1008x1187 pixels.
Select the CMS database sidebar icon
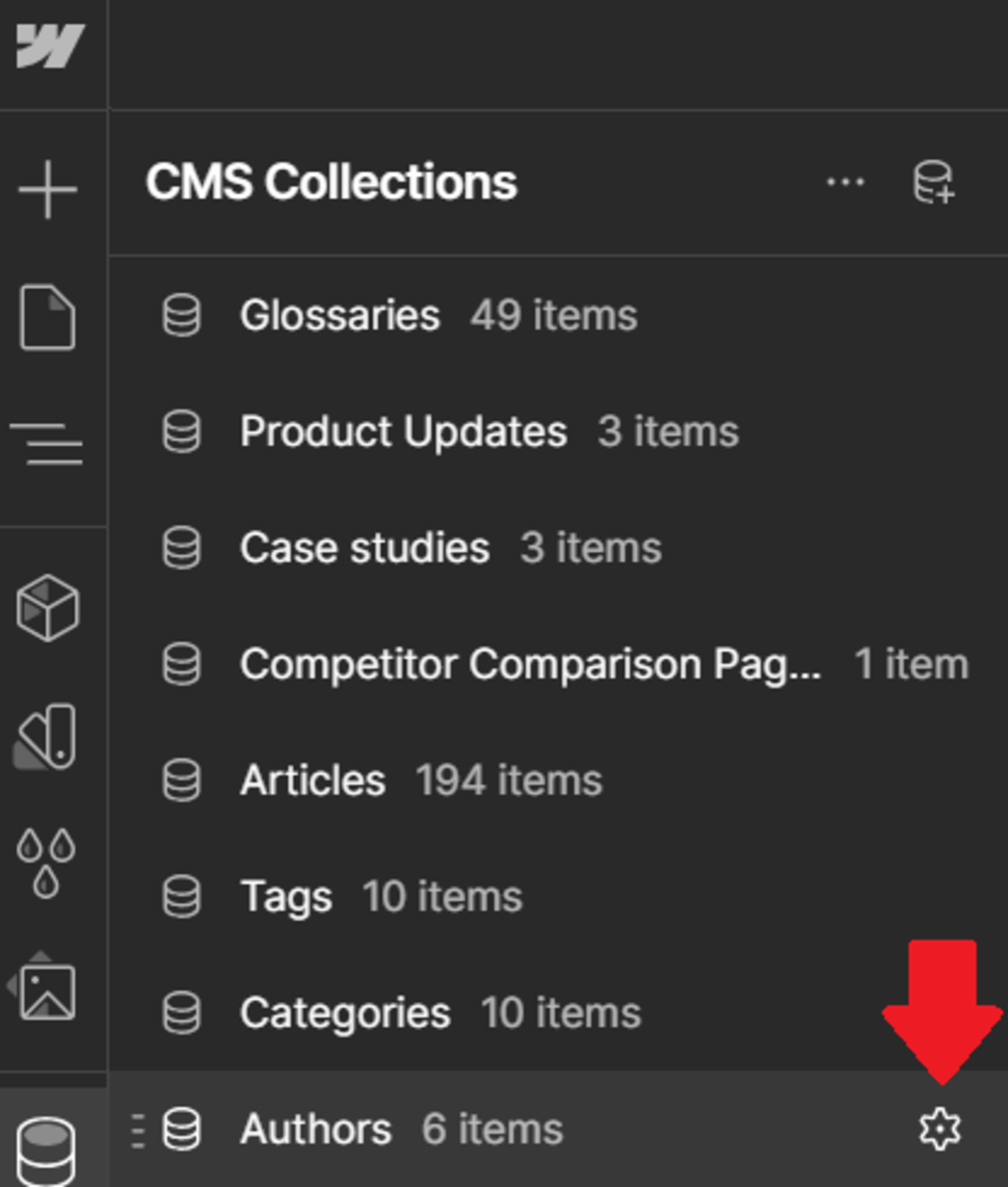click(46, 1147)
